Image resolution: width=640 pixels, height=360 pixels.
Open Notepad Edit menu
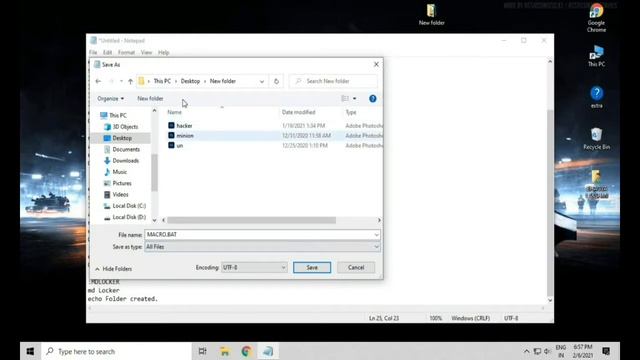pos(107,53)
